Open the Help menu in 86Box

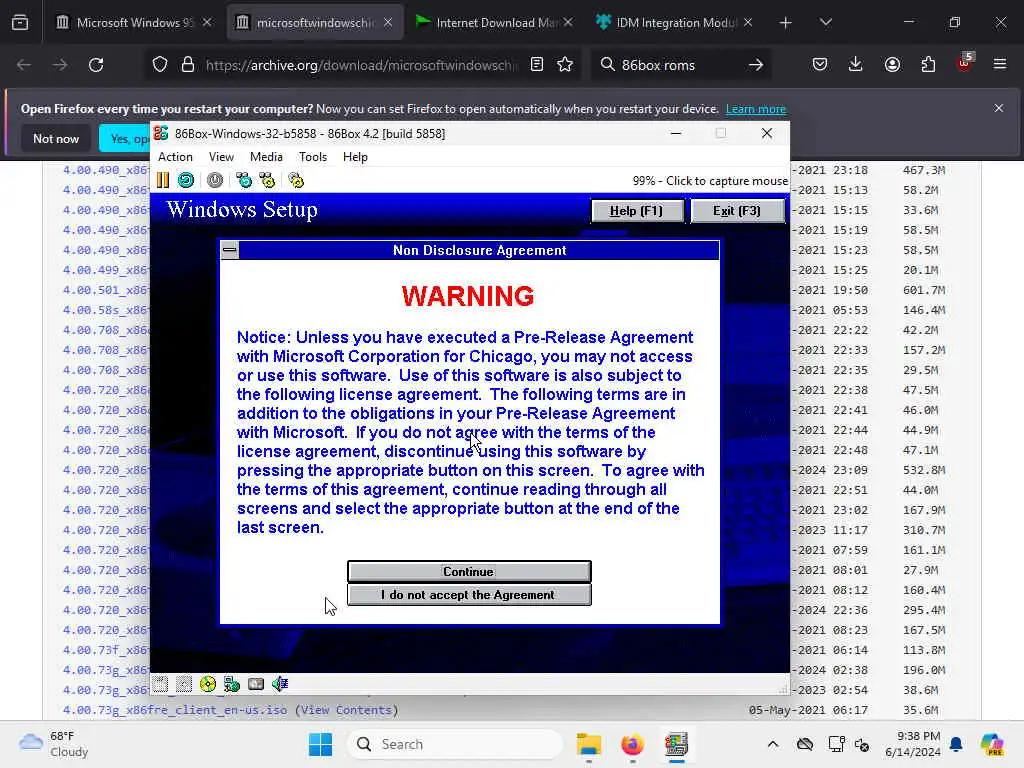pyautogui.click(x=355, y=157)
